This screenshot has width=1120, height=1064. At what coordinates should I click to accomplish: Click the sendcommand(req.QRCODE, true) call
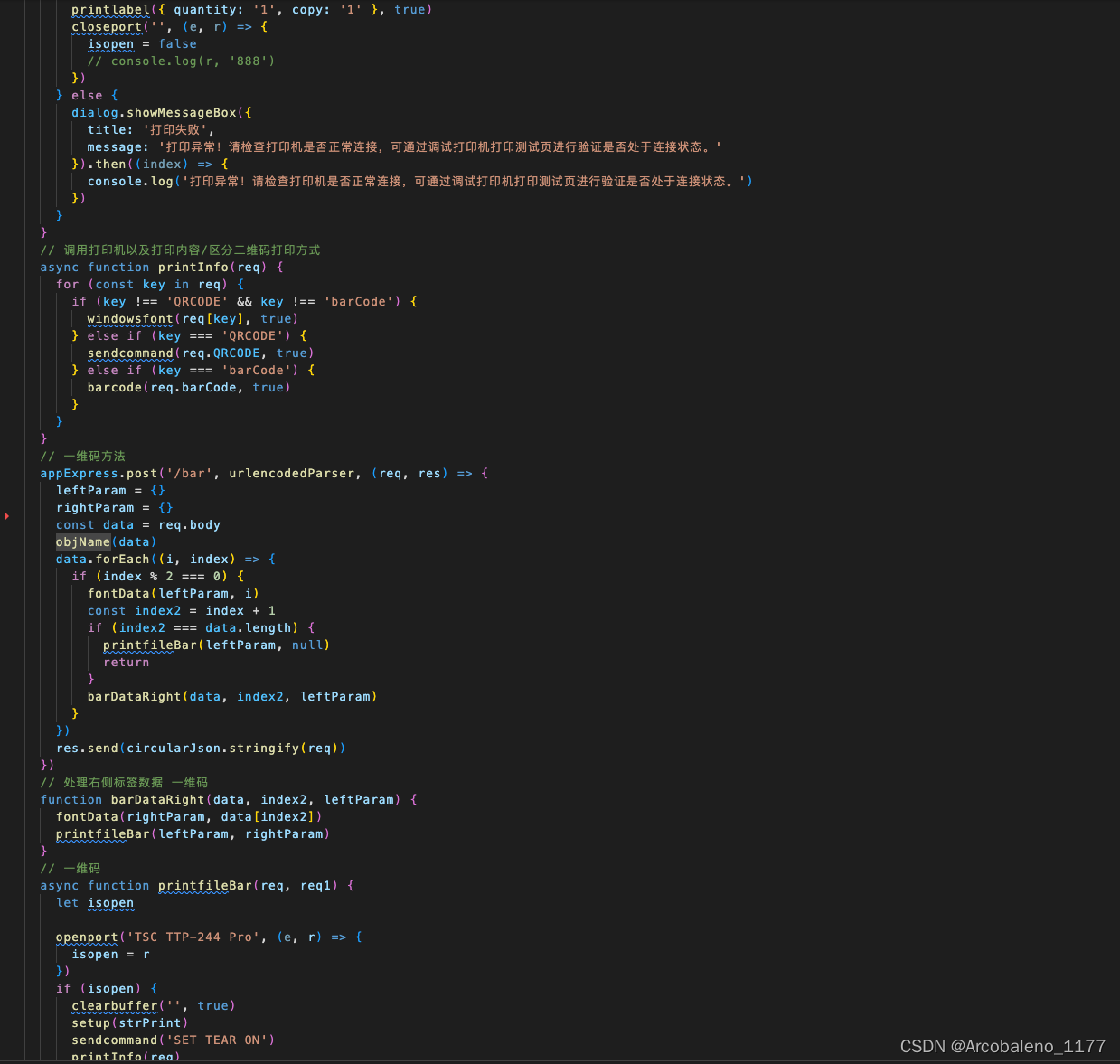201,353
